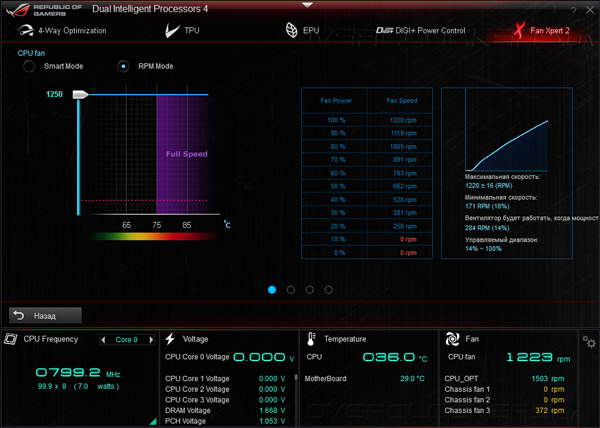Screen dimensions: 600x428
Task: Click the 75 degree axis label
Action: click(157, 225)
